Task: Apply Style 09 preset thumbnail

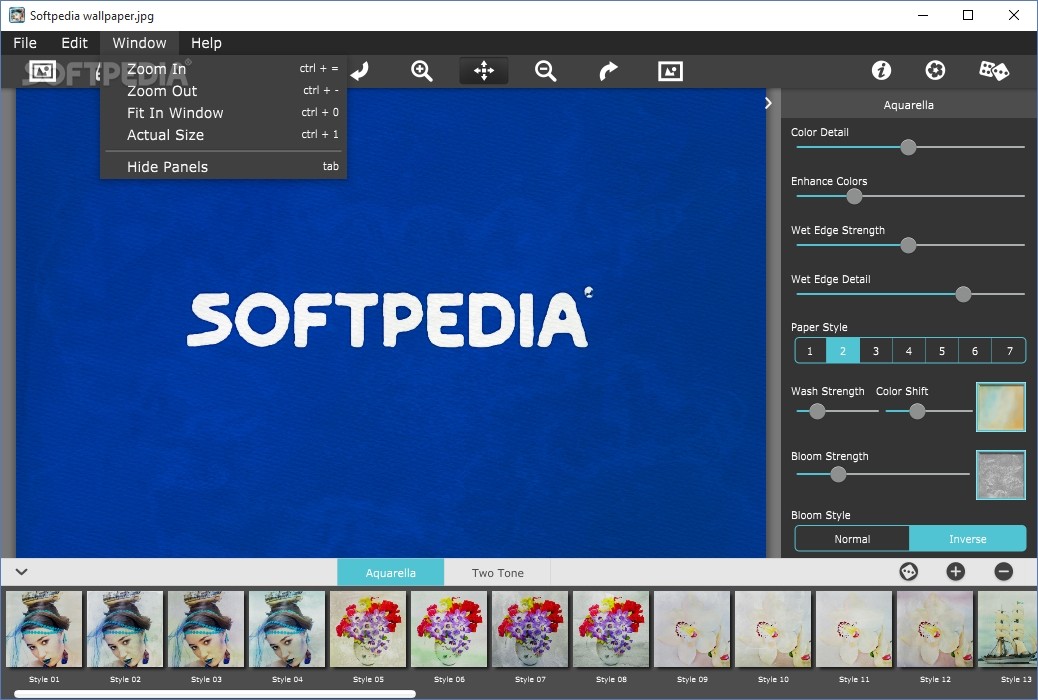Action: [692, 629]
